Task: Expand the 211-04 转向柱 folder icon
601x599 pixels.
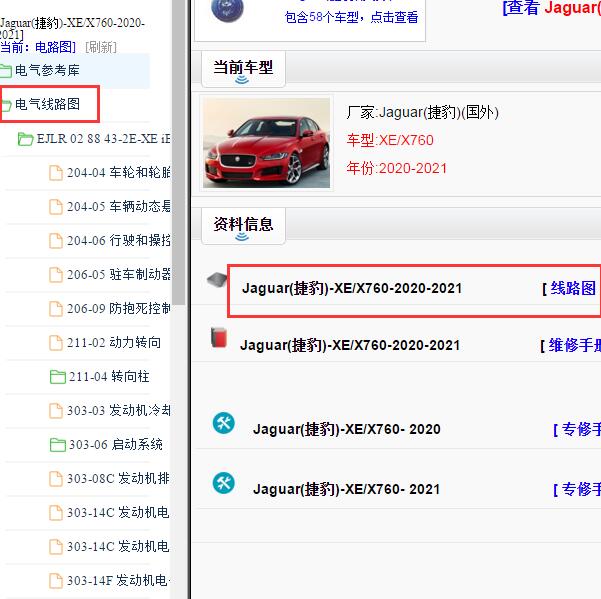Action: pos(57,377)
